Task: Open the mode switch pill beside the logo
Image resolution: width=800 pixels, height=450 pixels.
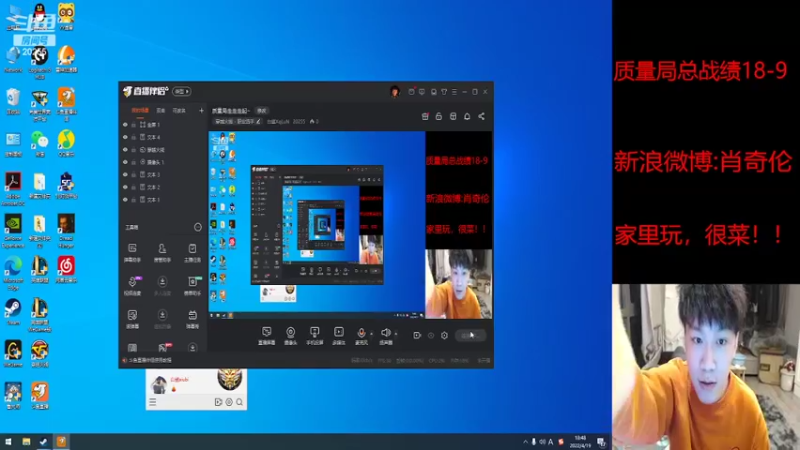Action: (182, 91)
